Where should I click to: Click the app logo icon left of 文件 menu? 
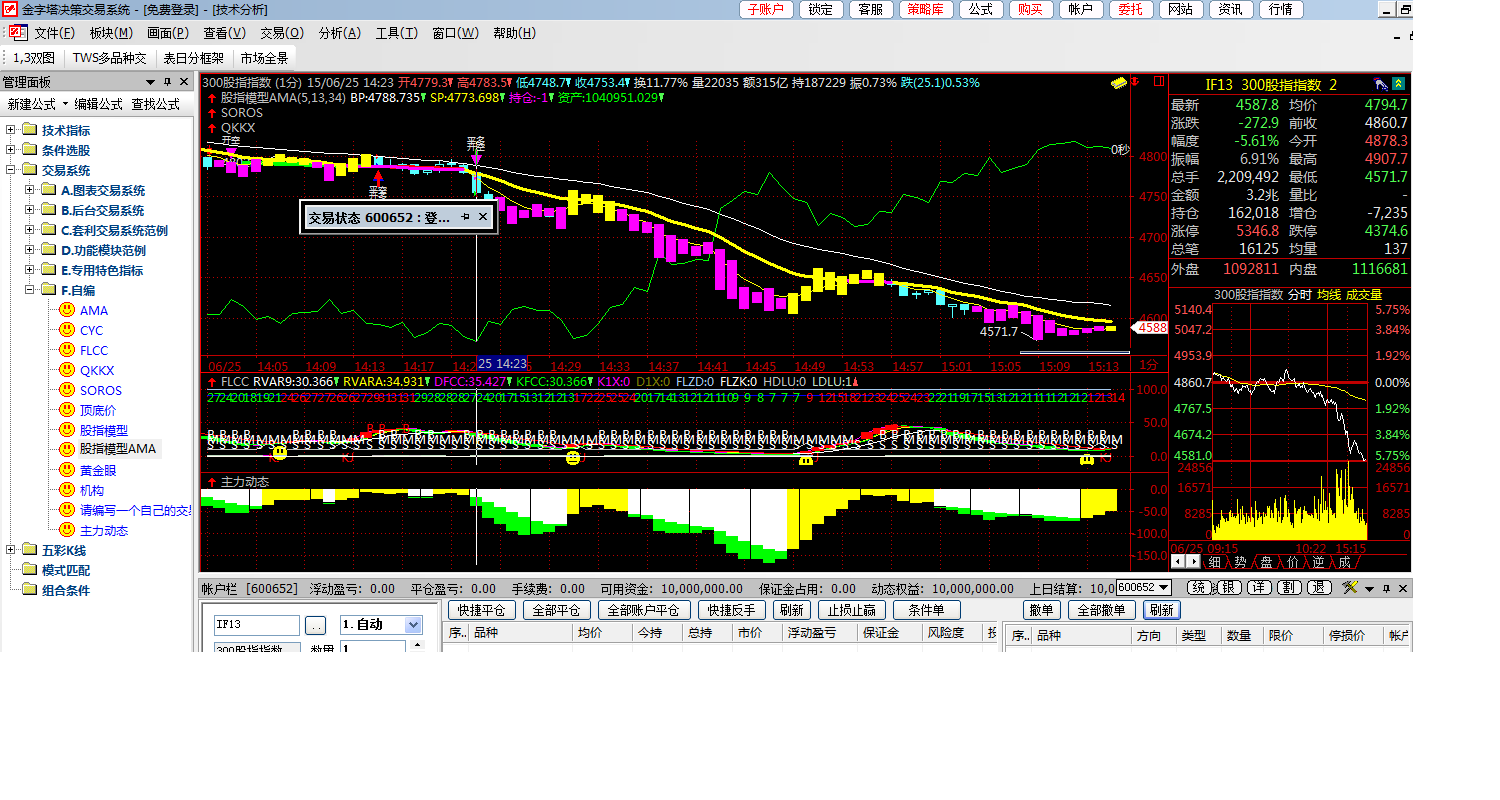click(x=19, y=33)
